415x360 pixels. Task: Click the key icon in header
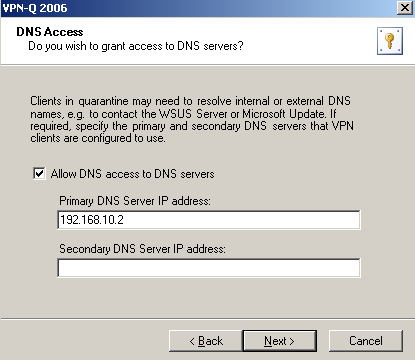coord(390,41)
